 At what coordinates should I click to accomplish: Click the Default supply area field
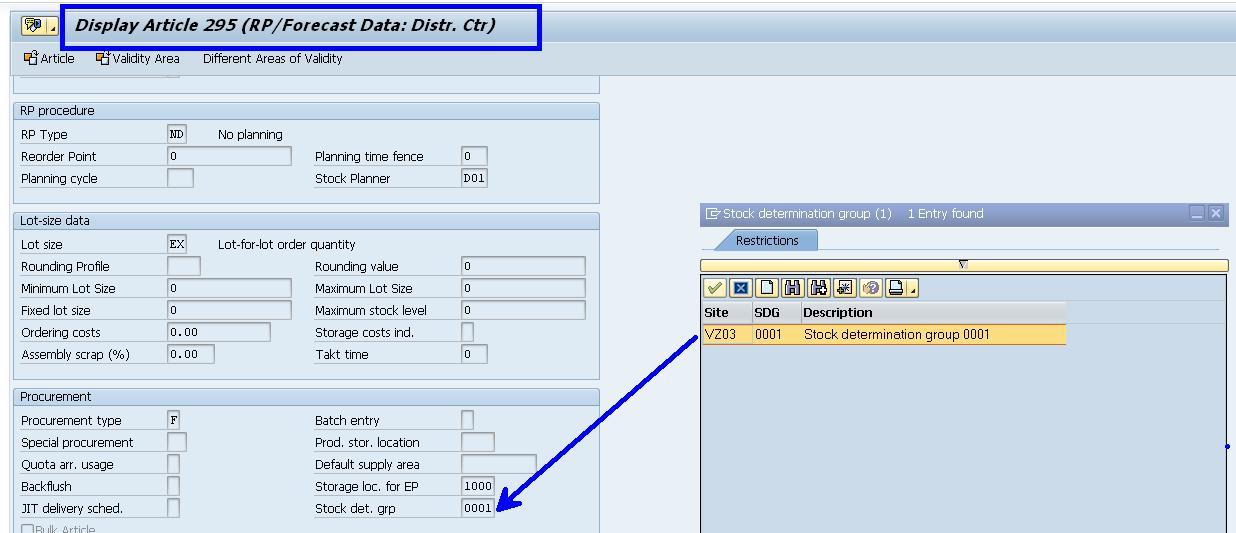tap(499, 464)
